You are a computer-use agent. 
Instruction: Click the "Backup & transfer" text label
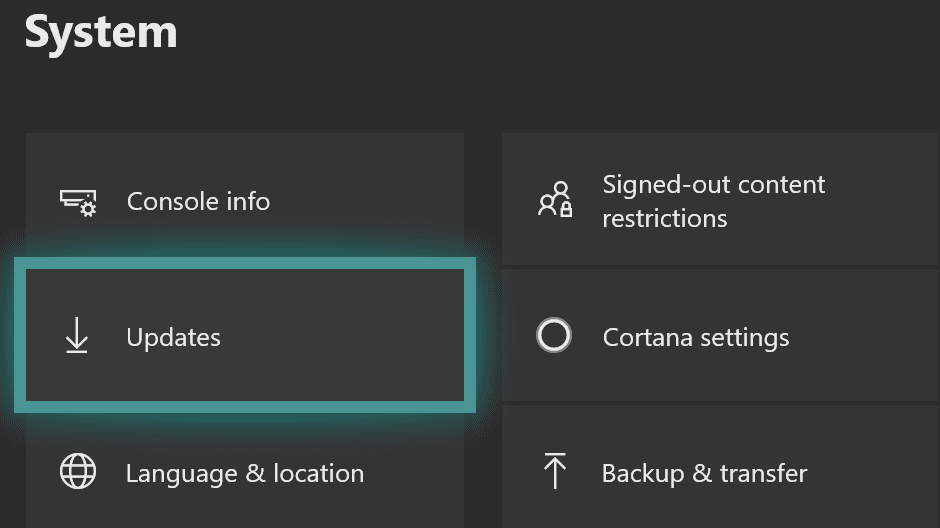coord(704,473)
